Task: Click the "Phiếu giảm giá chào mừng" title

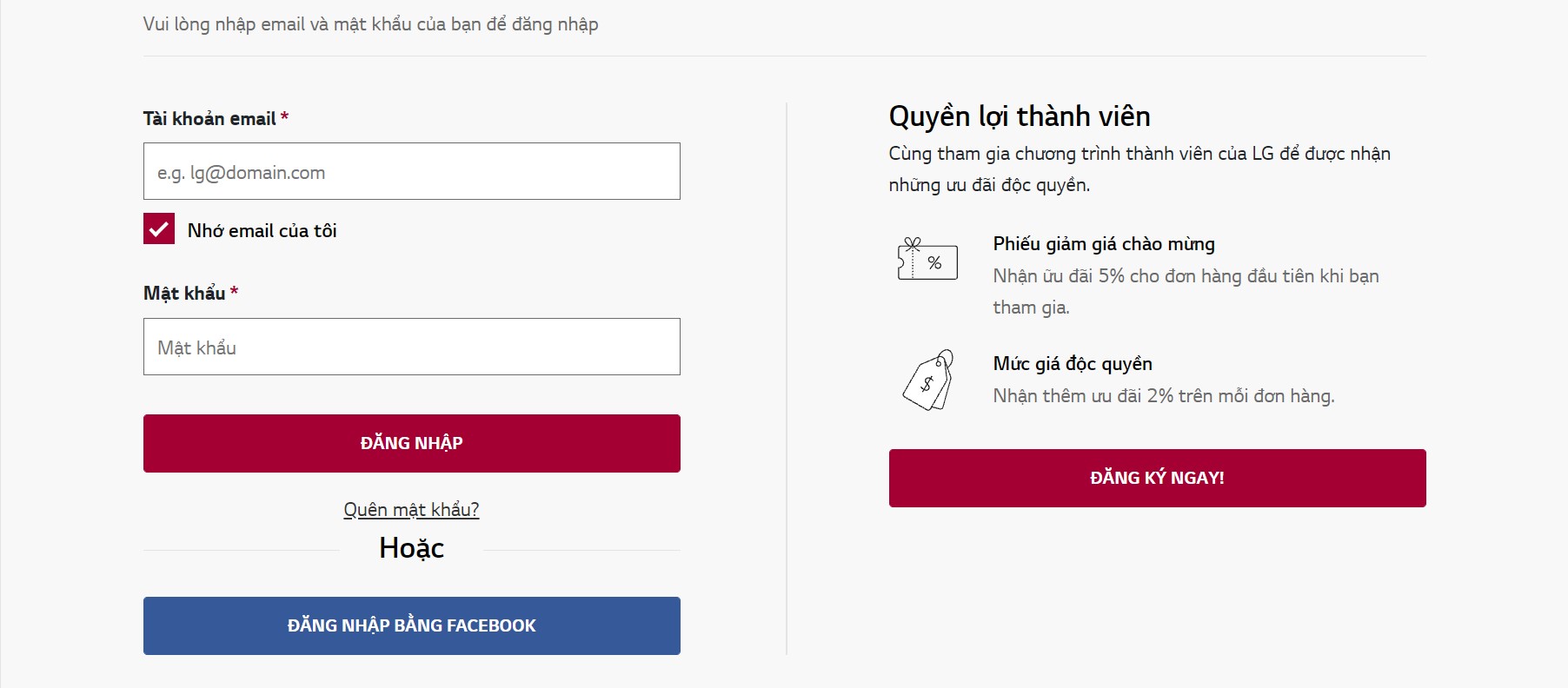Action: 1104,244
